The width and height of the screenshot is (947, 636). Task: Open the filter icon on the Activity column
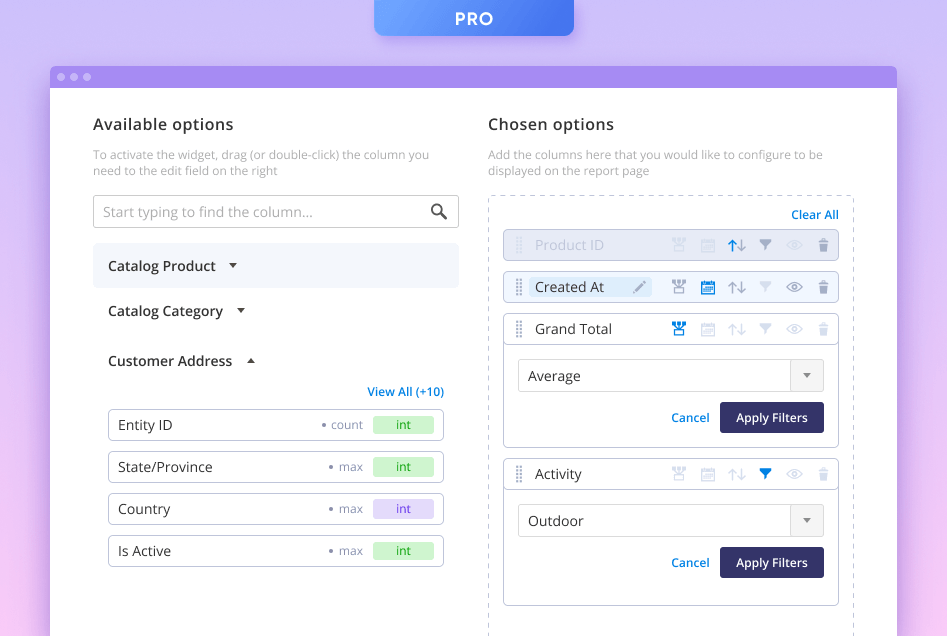766,473
